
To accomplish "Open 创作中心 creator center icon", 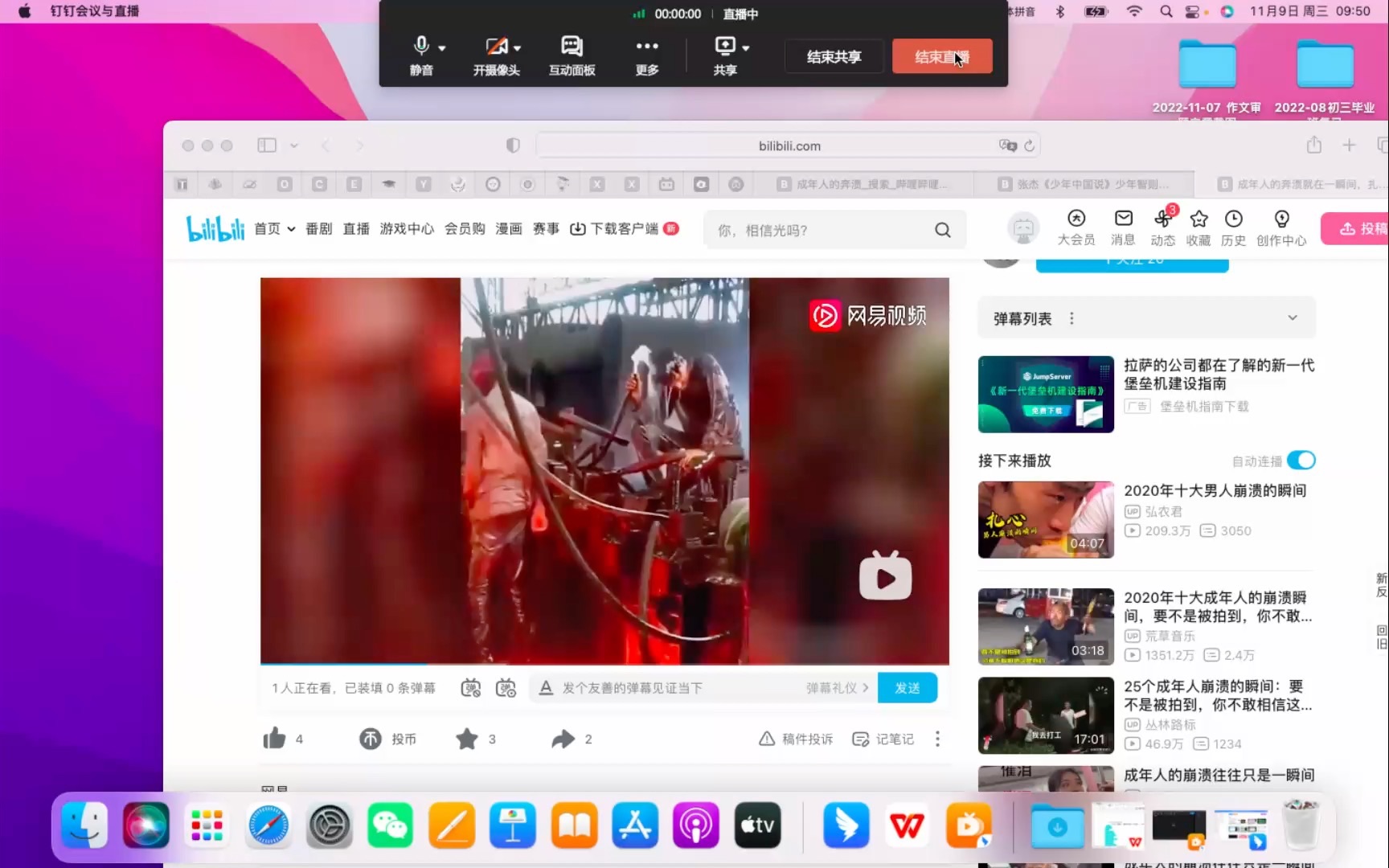I will [x=1281, y=228].
